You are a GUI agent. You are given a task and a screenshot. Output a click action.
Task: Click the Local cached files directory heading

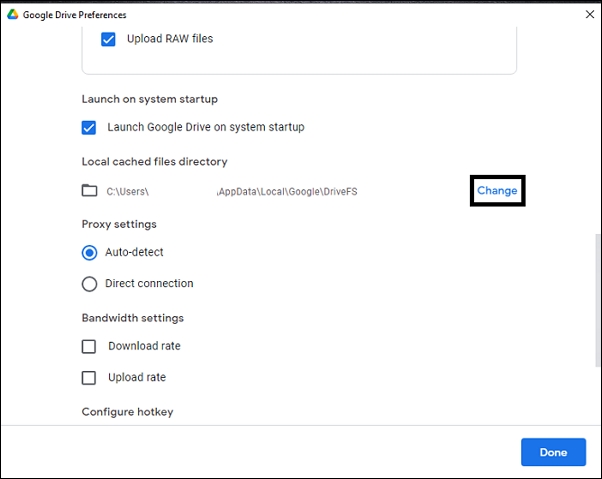pos(154,162)
